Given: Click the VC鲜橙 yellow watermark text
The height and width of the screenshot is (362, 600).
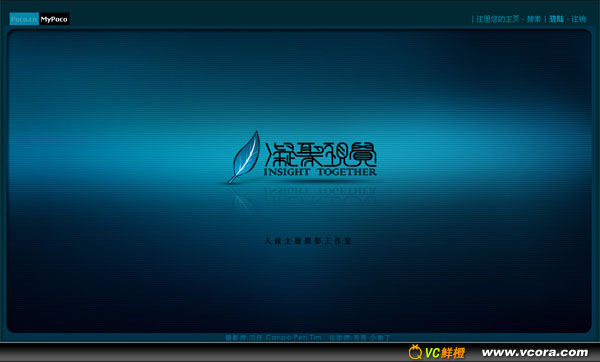Looking at the screenshot, I should (445, 352).
